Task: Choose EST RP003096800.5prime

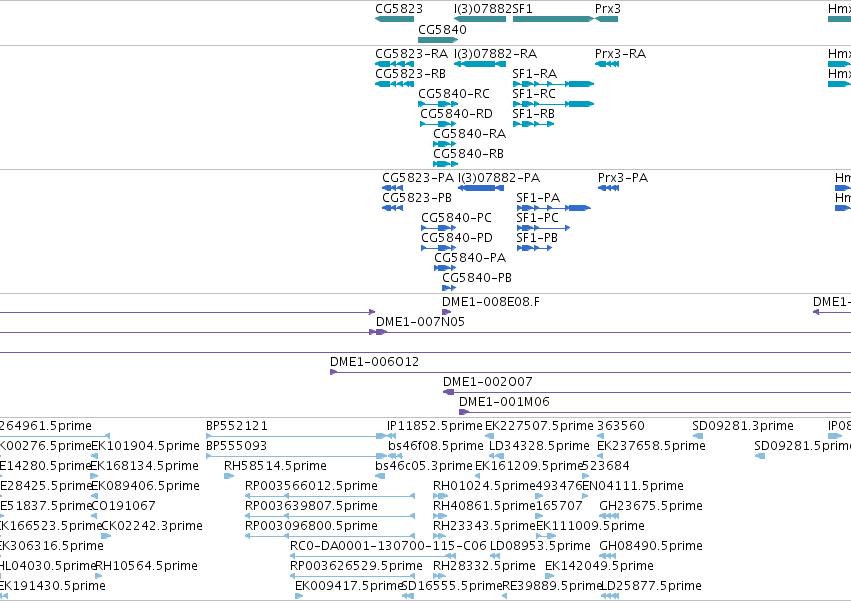Action: tap(330, 536)
